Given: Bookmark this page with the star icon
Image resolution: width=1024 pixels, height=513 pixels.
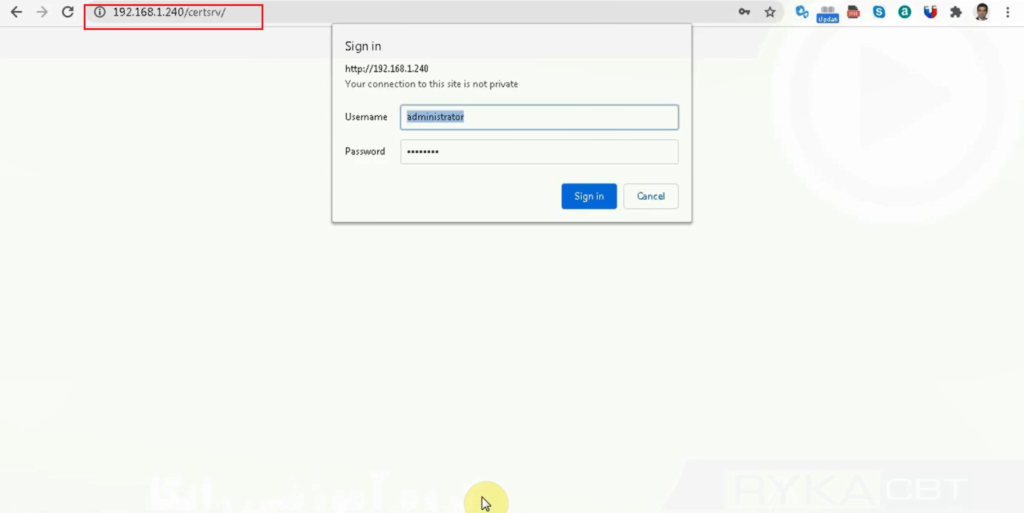Looking at the screenshot, I should tap(770, 12).
